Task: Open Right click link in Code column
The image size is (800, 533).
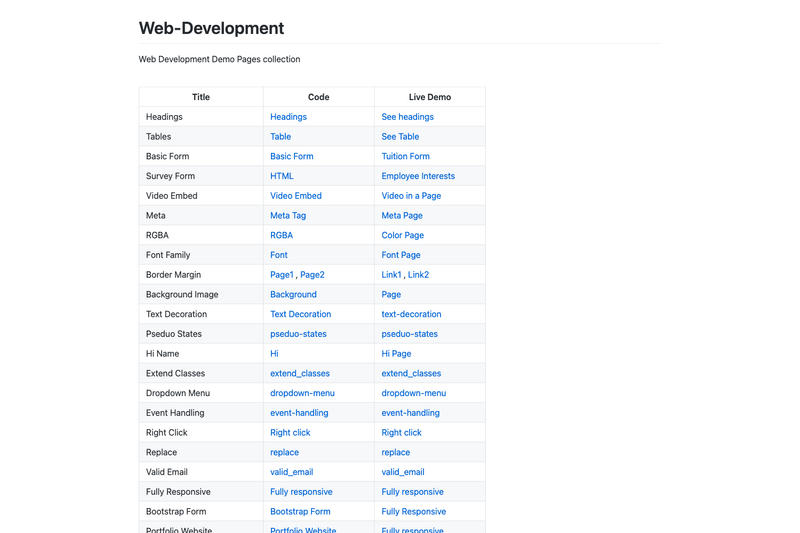Action: pos(290,433)
